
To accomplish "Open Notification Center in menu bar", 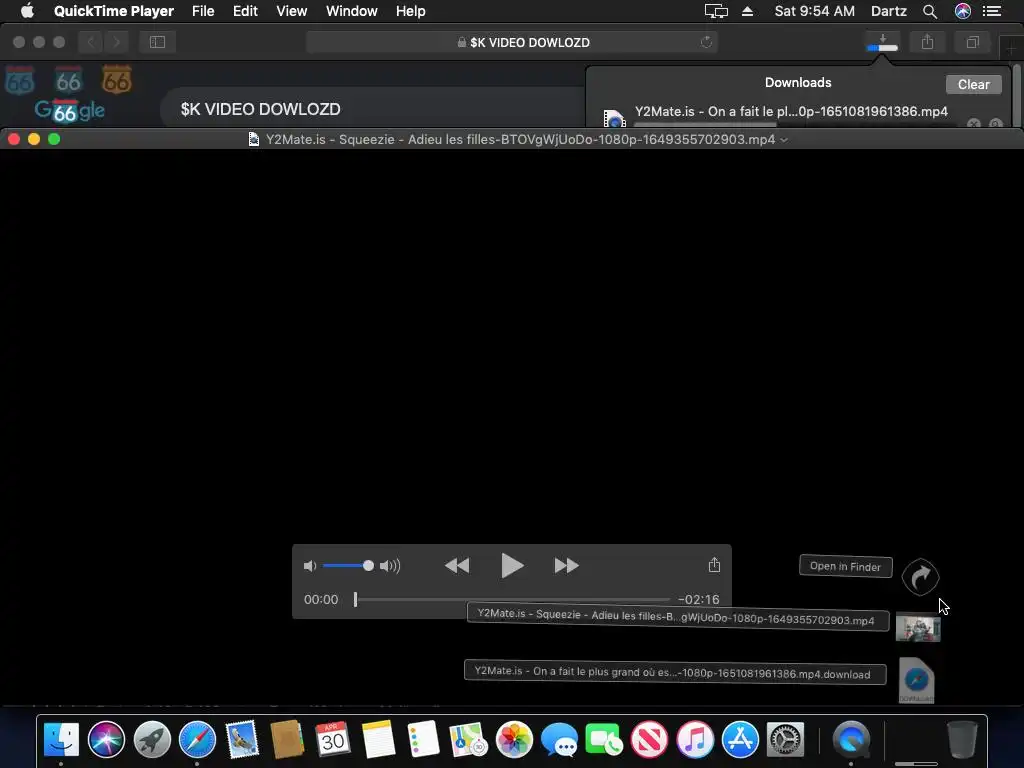I will (x=992, y=11).
